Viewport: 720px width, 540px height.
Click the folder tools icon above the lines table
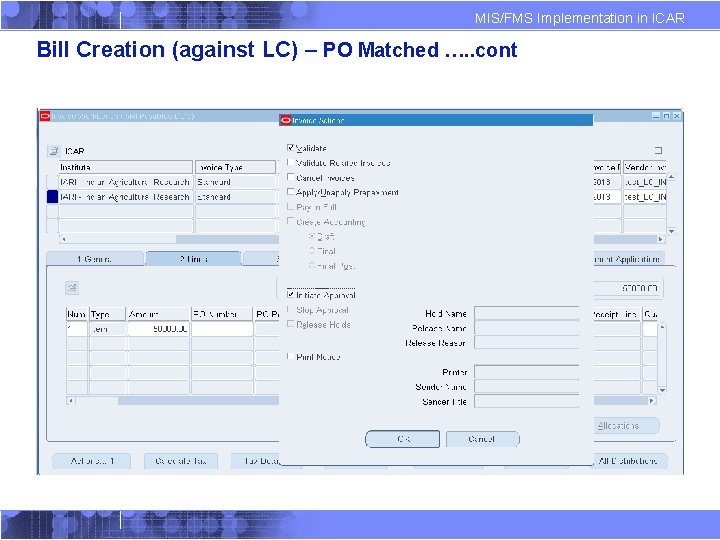pyautogui.click(x=72, y=288)
